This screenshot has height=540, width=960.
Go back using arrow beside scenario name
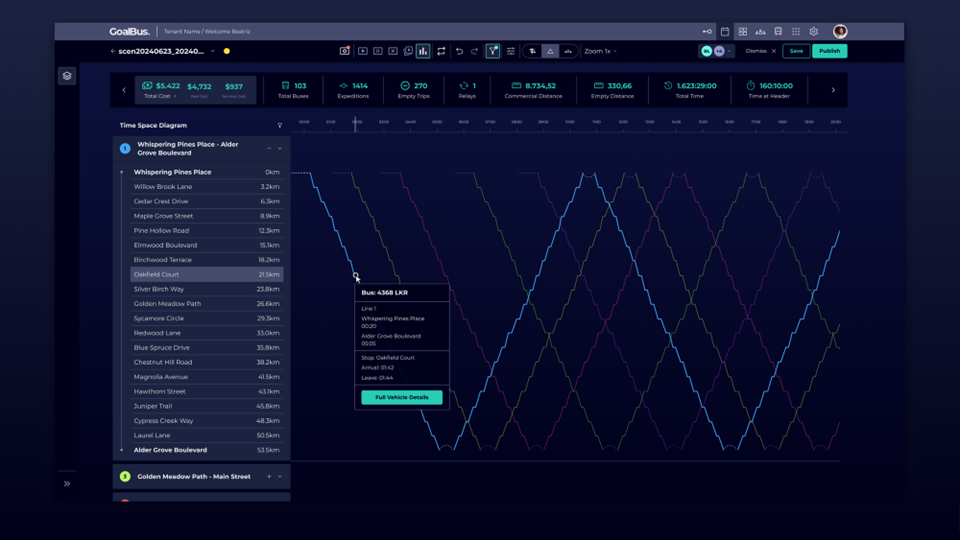(x=113, y=51)
